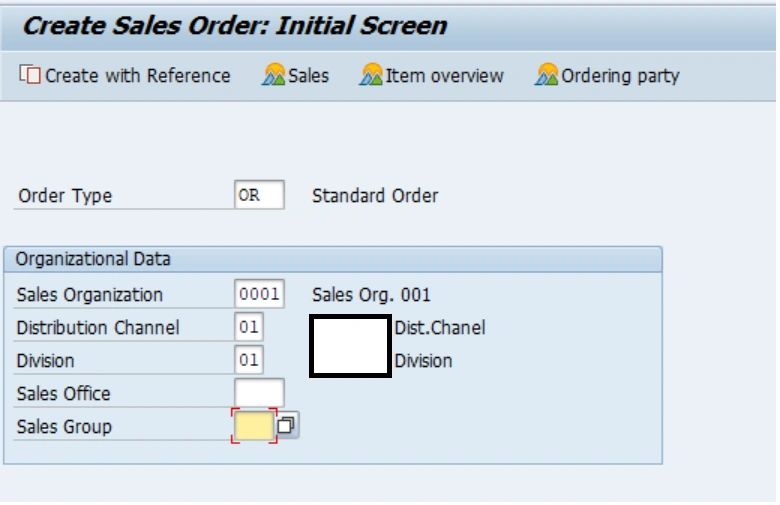Go to Item overview
Screen dimensions: 780x505
click(431, 75)
